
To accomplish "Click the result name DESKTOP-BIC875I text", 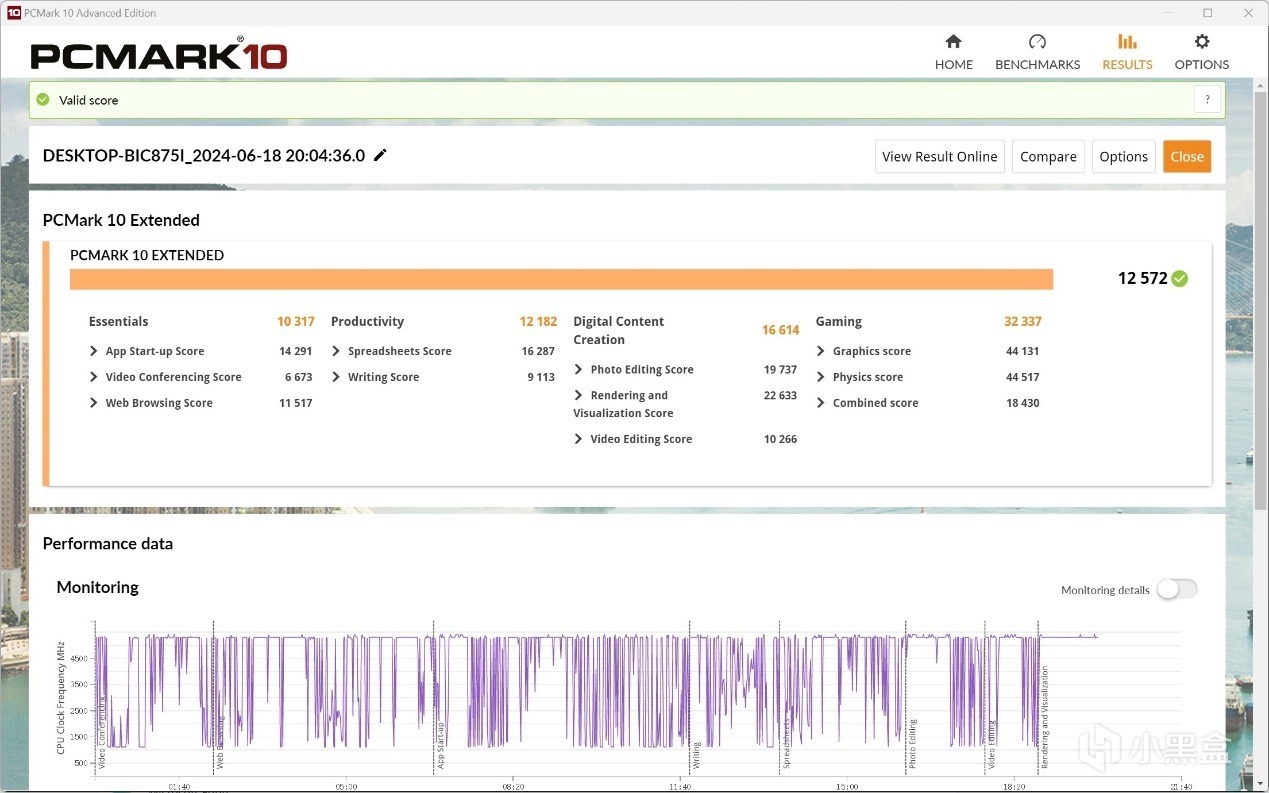I will coord(204,156).
